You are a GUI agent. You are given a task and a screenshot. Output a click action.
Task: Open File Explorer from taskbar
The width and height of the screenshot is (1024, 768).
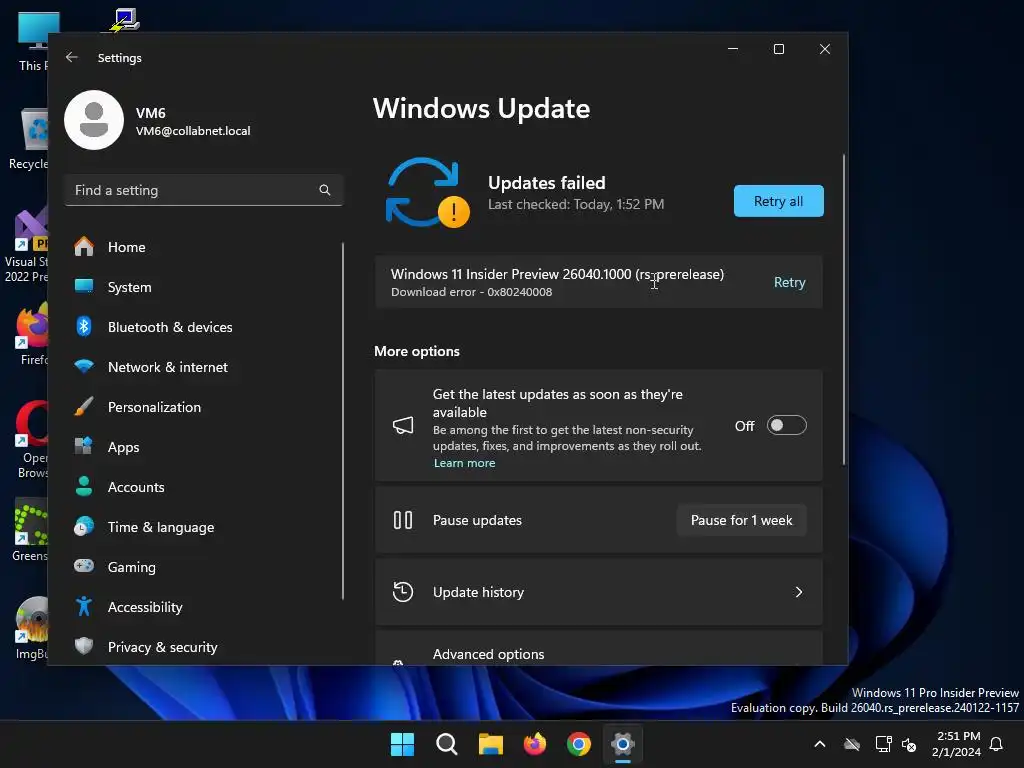(490, 744)
